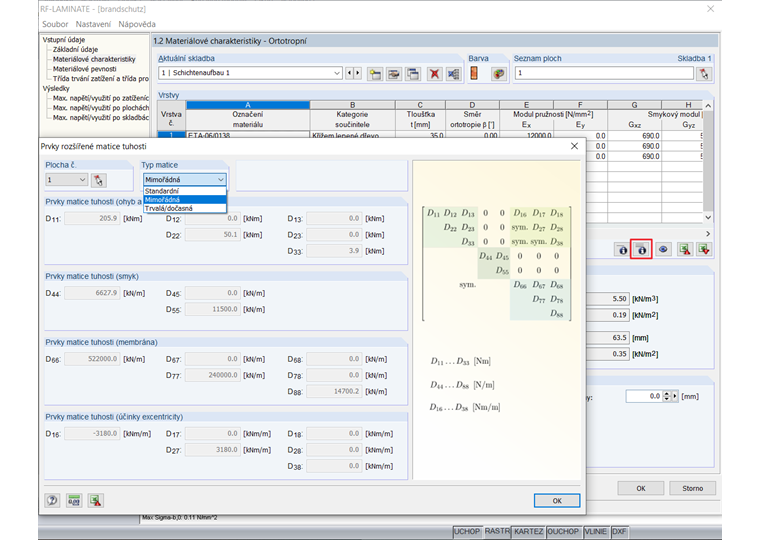The image size is (760, 540).
Task: Copy the current composition using overlapping-windows icon
Action: pyautogui.click(x=413, y=74)
